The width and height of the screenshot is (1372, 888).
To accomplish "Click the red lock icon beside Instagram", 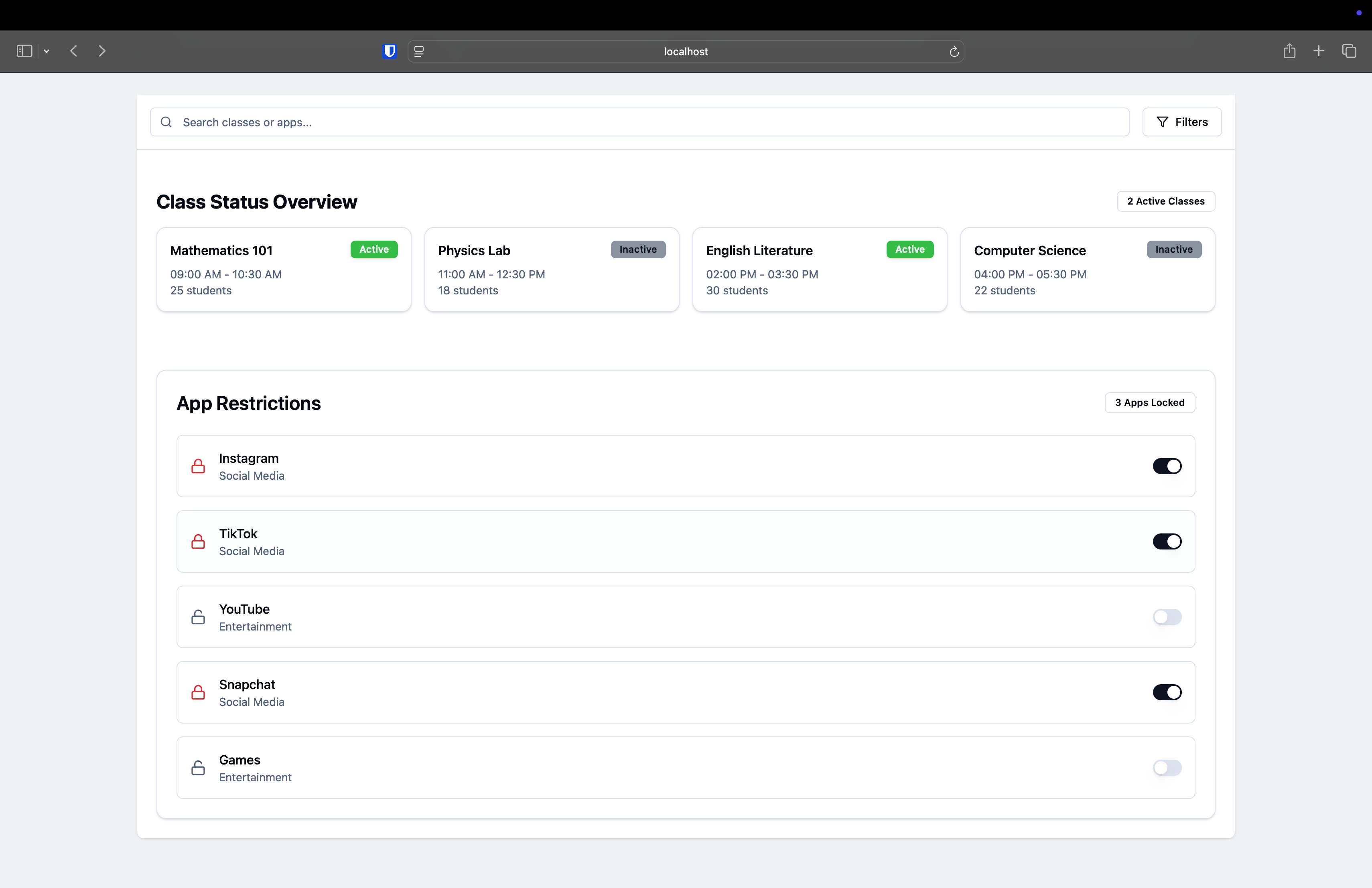I will (x=198, y=466).
